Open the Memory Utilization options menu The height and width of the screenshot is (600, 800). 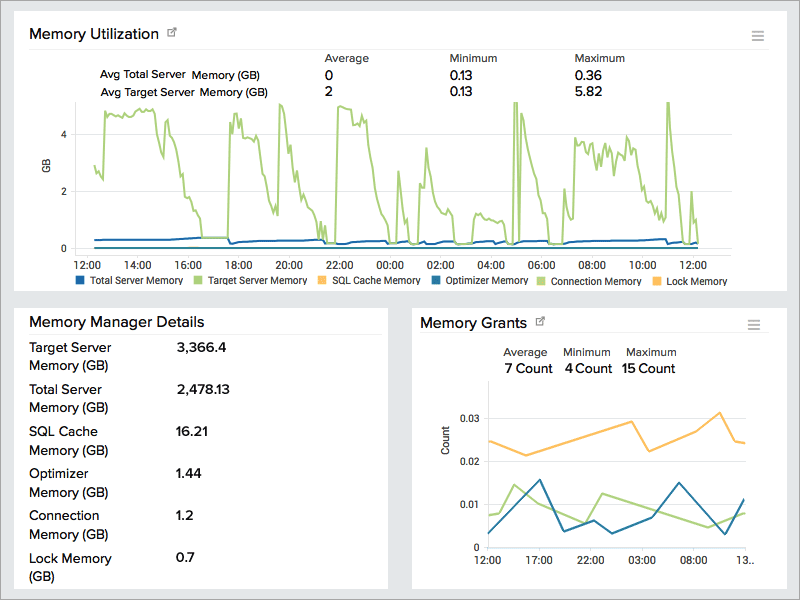pos(757,34)
